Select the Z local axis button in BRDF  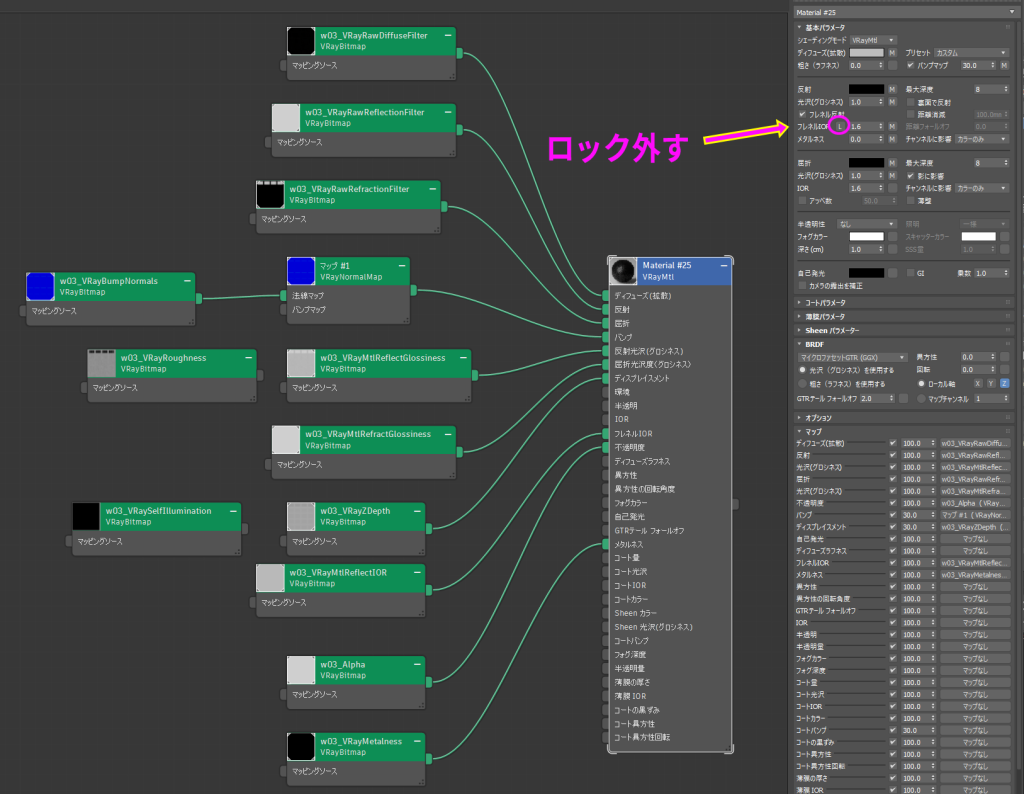(x=1004, y=383)
